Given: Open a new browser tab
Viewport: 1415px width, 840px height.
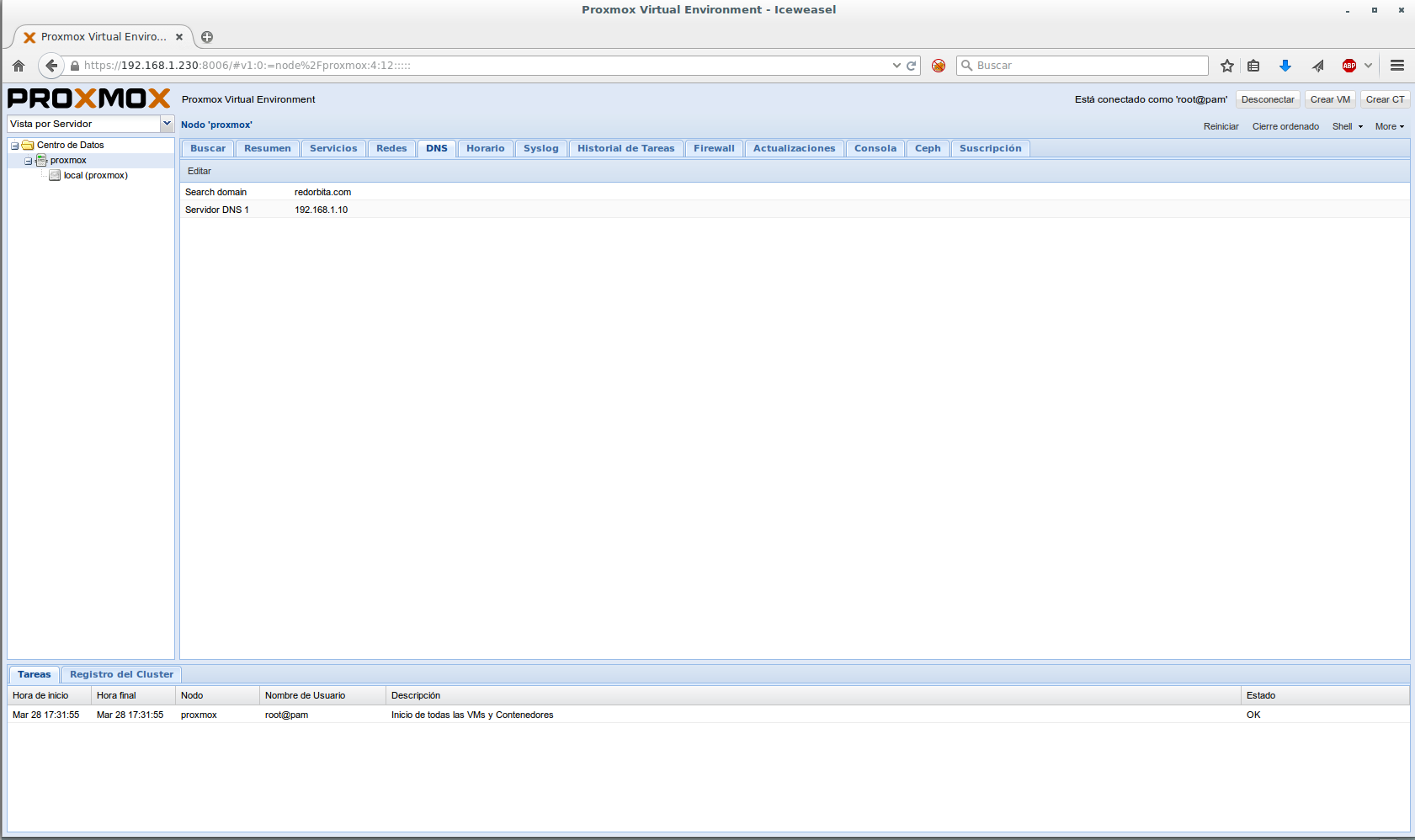Looking at the screenshot, I should 207,37.
